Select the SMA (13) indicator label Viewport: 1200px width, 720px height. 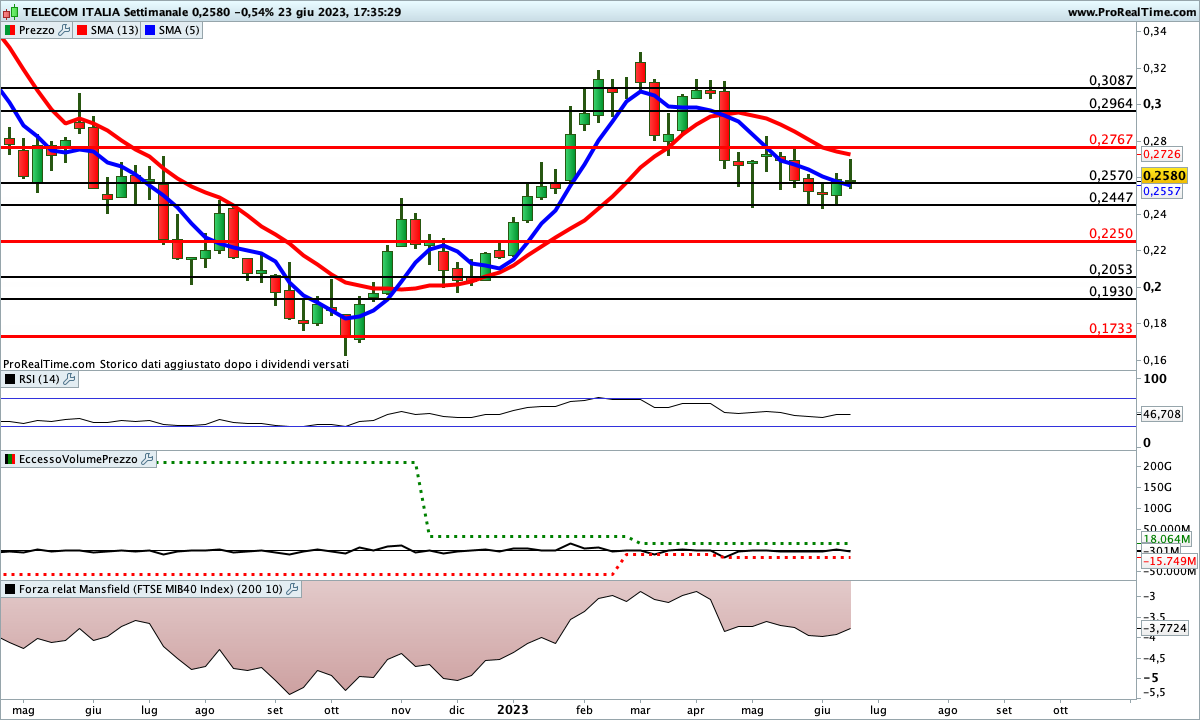tap(114, 30)
